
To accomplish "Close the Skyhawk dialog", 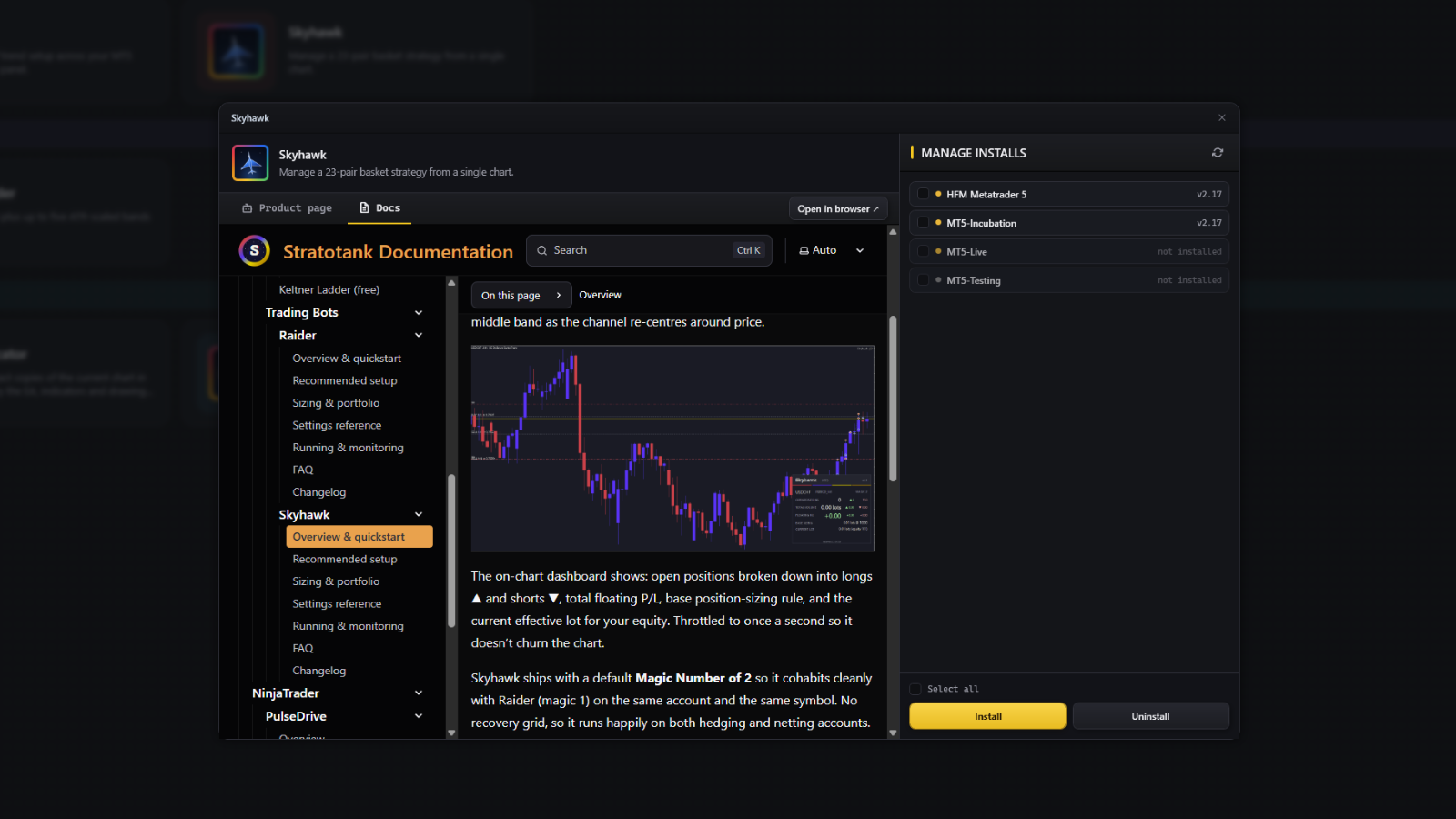I will (1222, 117).
